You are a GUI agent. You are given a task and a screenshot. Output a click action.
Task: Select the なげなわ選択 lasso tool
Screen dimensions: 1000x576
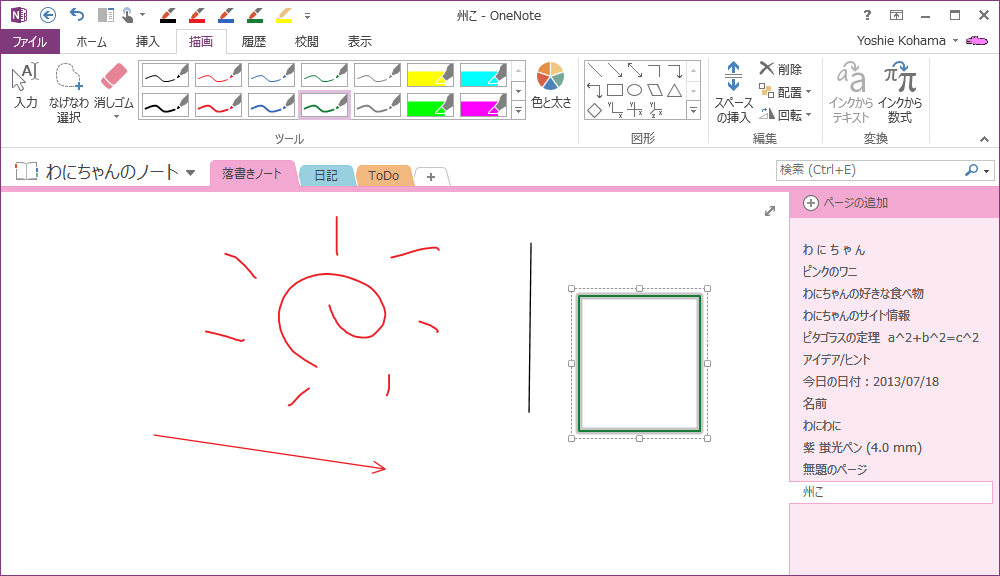coord(68,92)
